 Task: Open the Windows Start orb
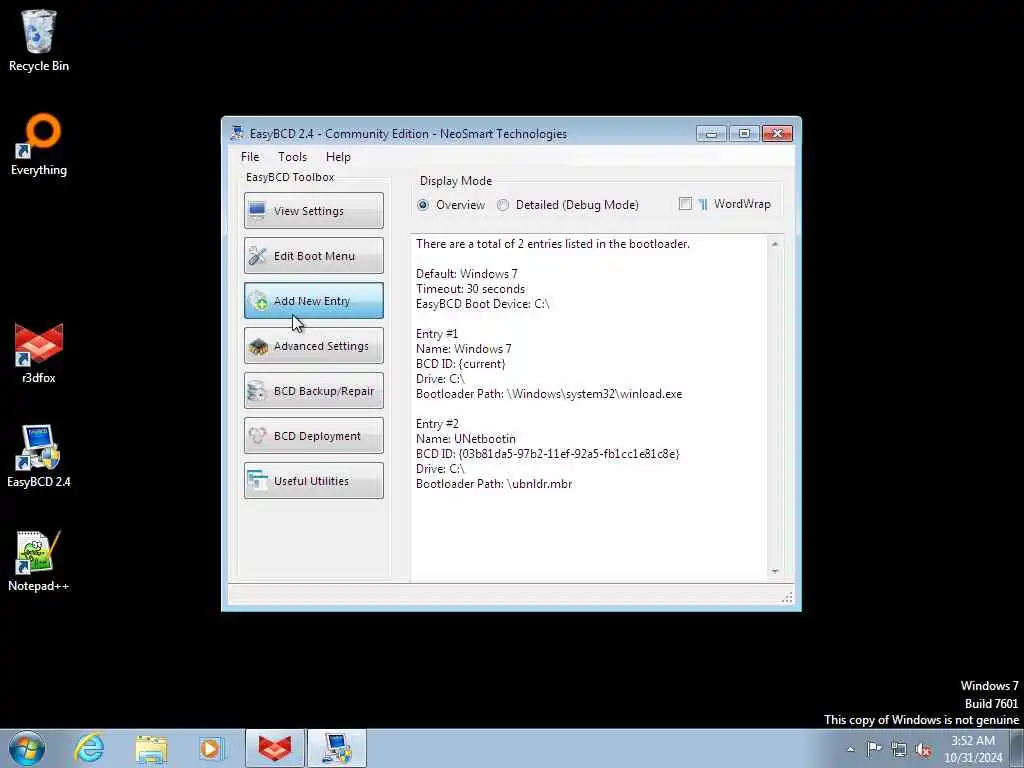27,748
